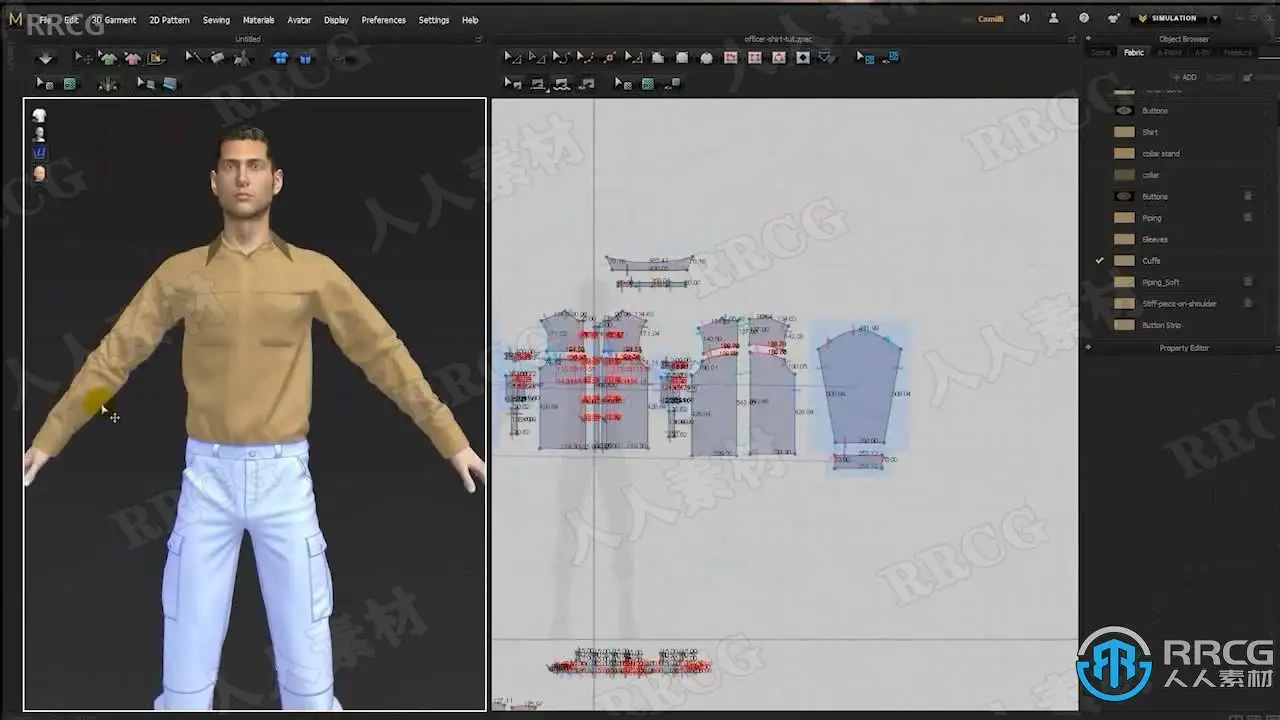Select the Edit Avatar joint tool
This screenshot has height=720, width=1280.
(x=108, y=84)
